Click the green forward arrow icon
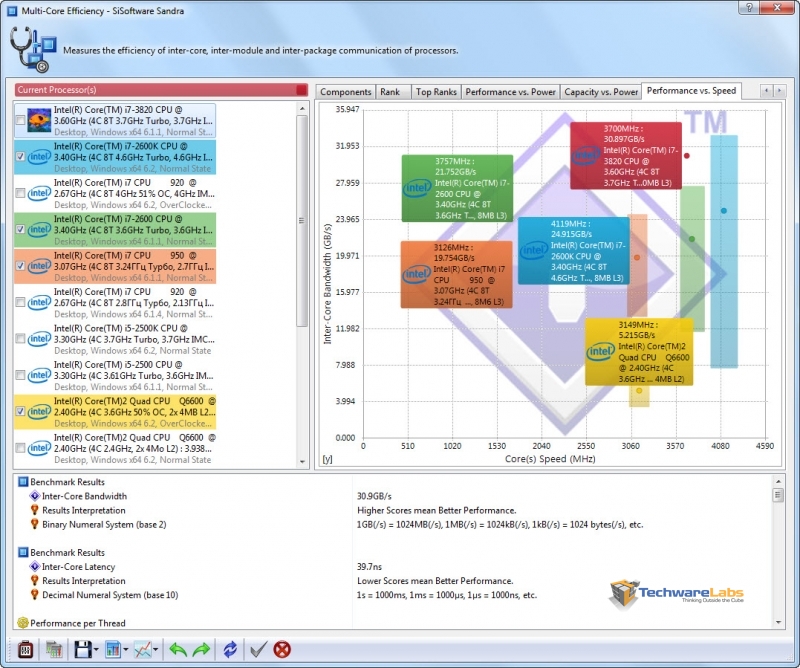This screenshot has width=800, height=668. [202, 649]
